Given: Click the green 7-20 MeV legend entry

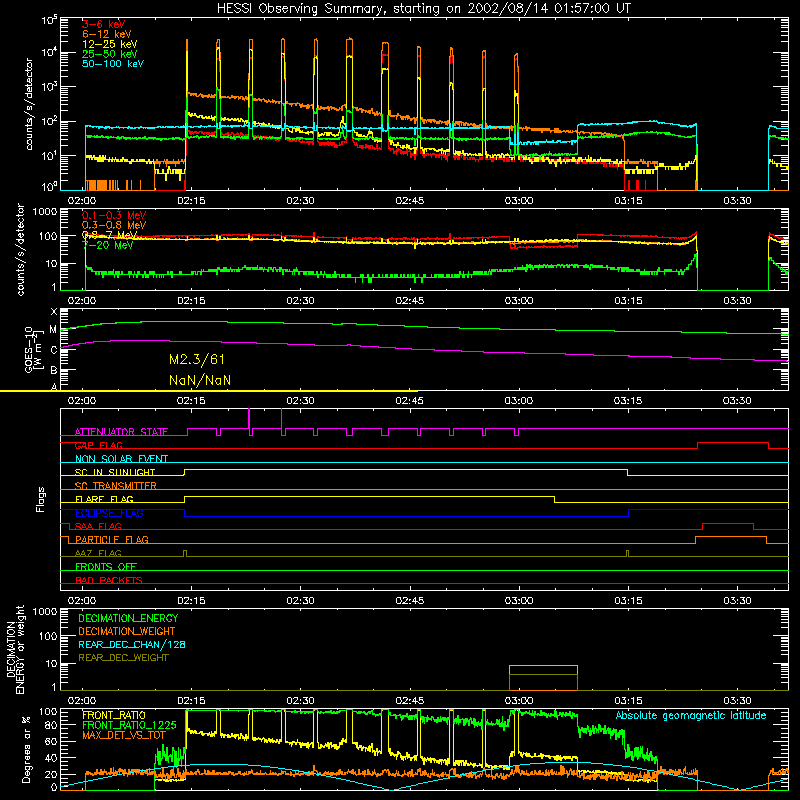Looking at the screenshot, I should (108, 245).
